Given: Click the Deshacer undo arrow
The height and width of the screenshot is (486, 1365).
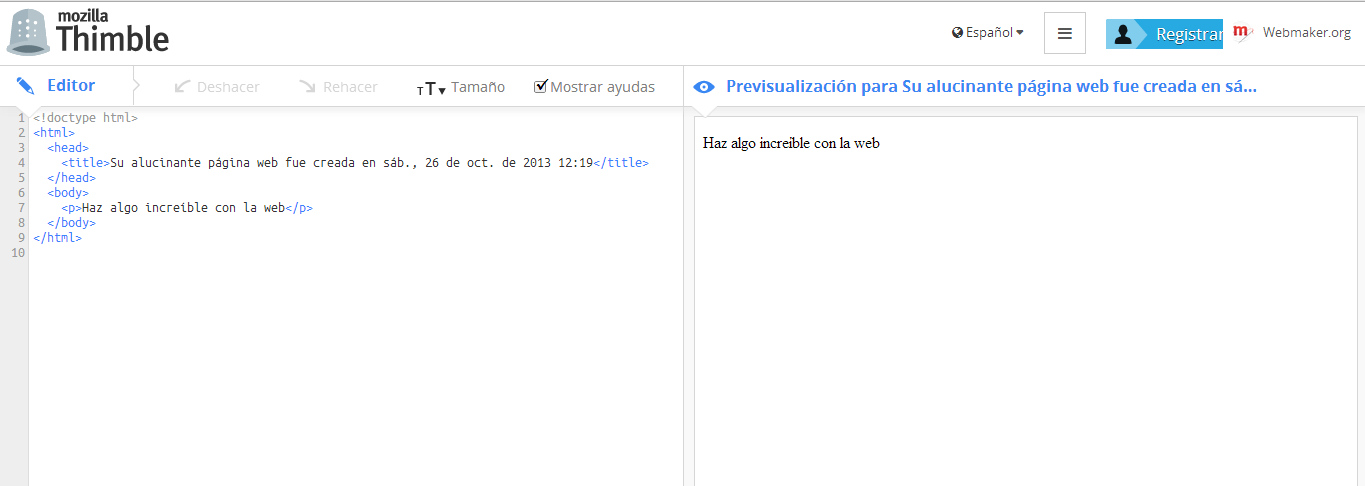Looking at the screenshot, I should [x=182, y=87].
